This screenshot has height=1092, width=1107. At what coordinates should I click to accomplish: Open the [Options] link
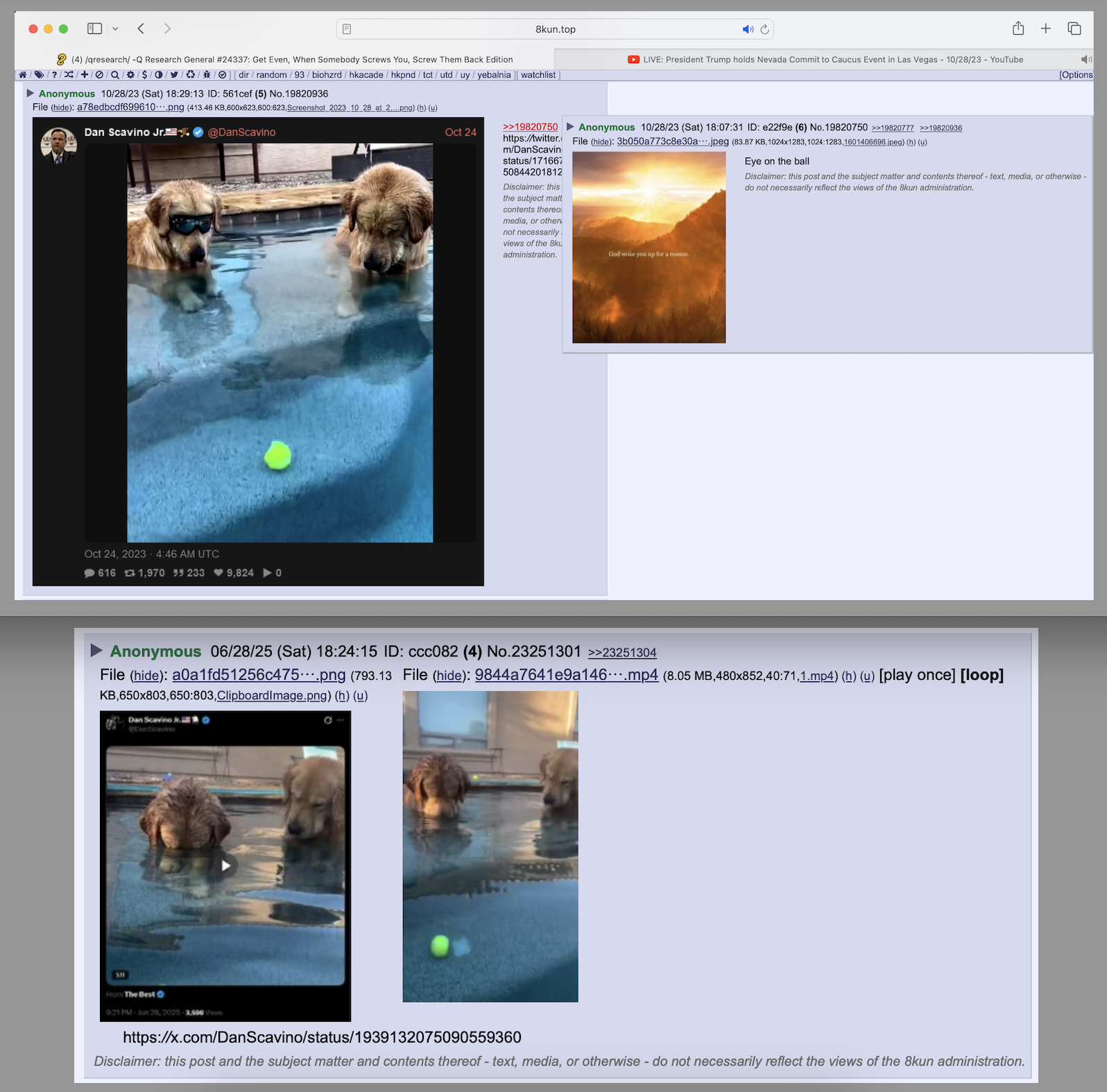tap(1076, 75)
